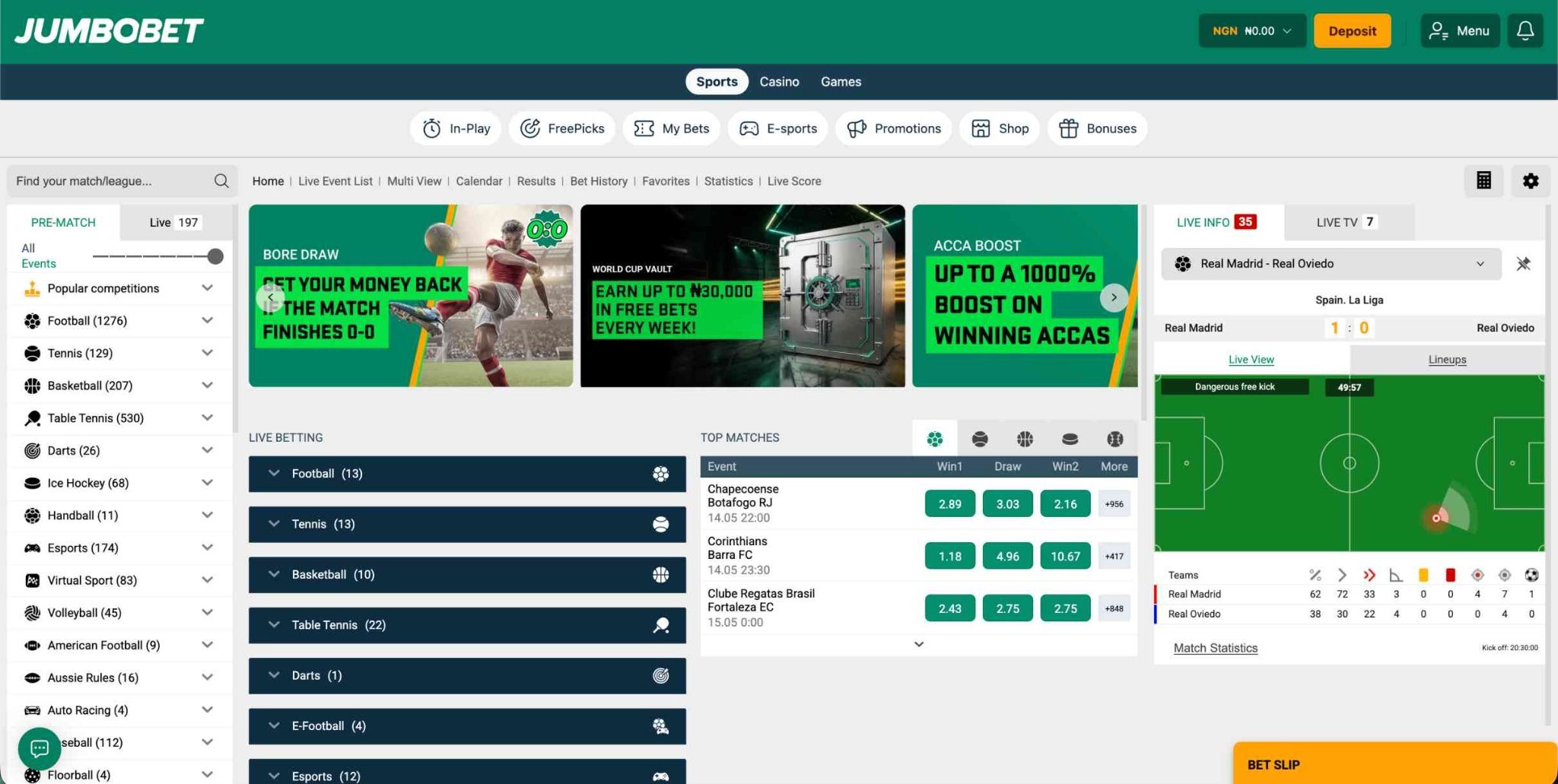The image size is (1558, 784).
Task: Open the Calendar link
Action: click(479, 181)
